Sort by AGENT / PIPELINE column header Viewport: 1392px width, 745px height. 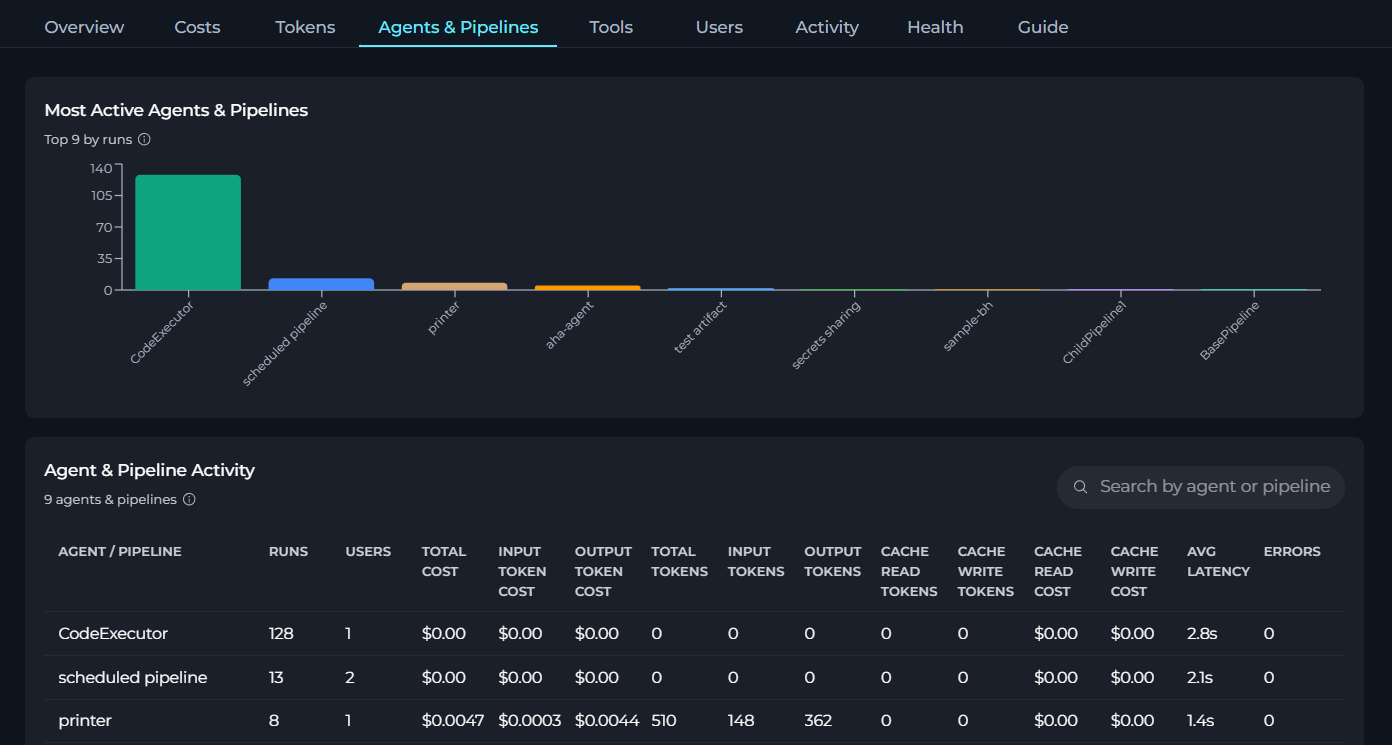[120, 552]
